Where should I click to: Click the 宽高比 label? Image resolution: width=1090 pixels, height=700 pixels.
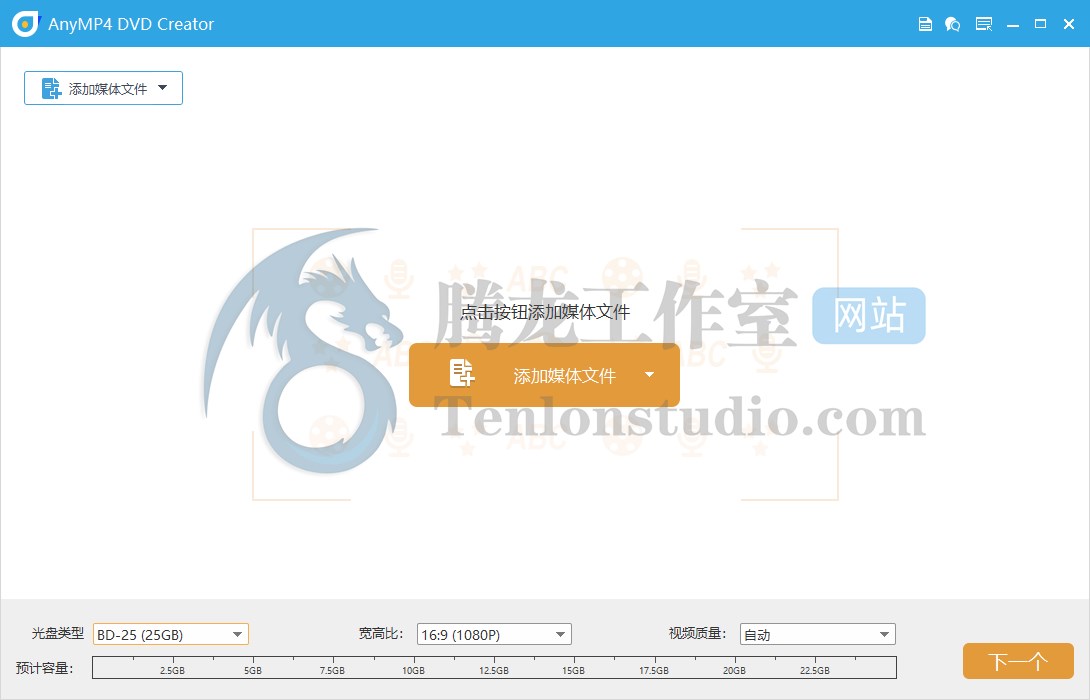point(380,633)
